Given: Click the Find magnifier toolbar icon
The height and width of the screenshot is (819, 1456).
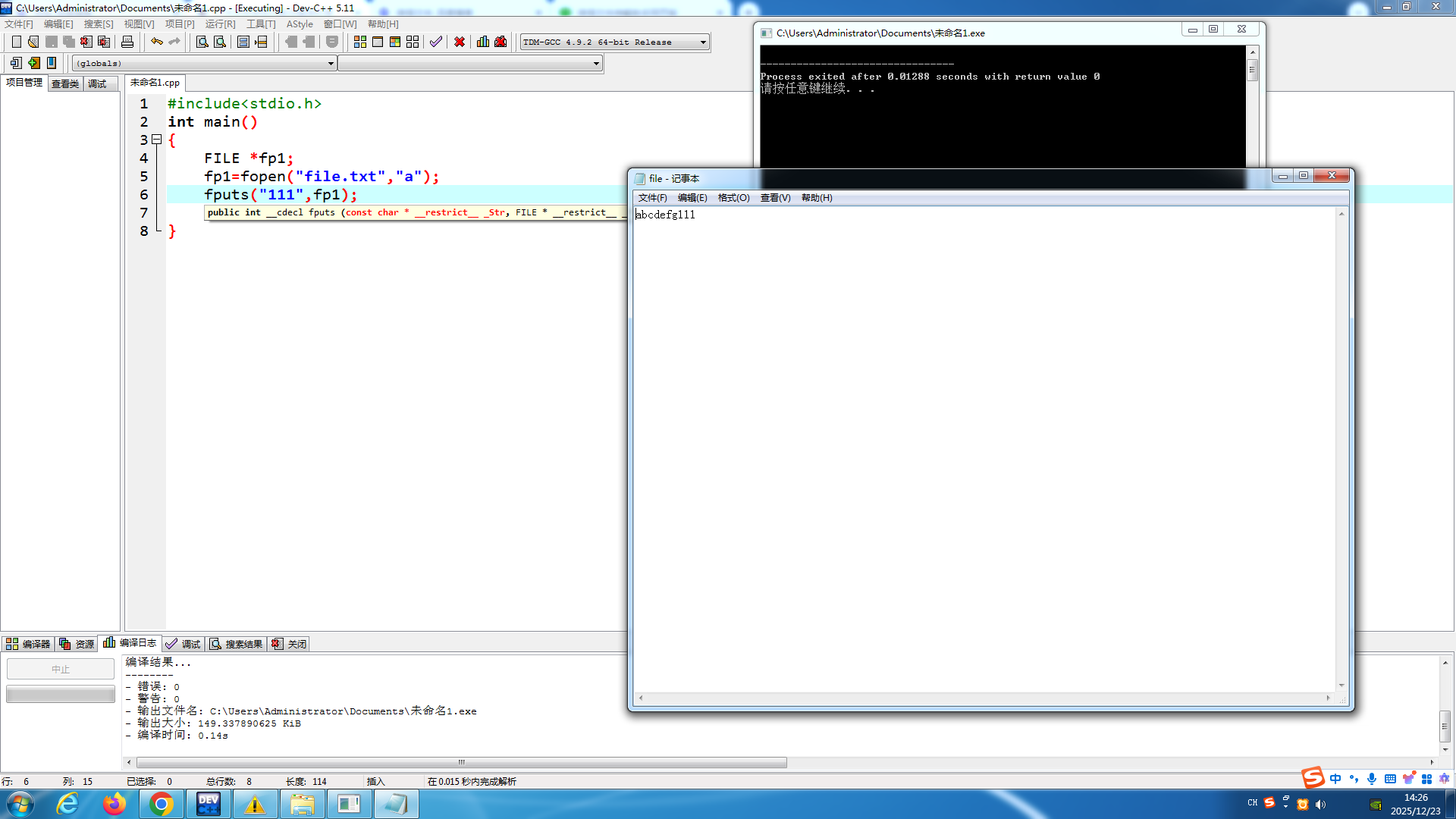Looking at the screenshot, I should [202, 42].
